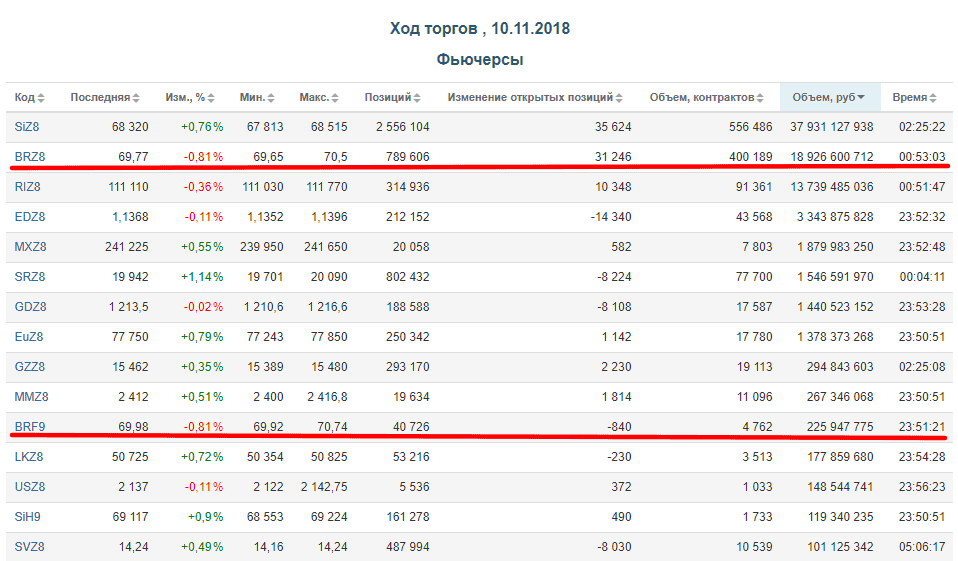Click sort arrows beside Изменение открытых позиций
The width and height of the screenshot is (958, 561).
point(619,98)
